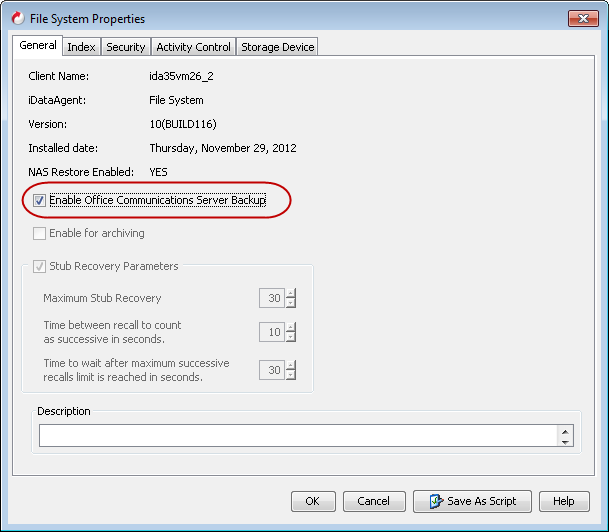The height and width of the screenshot is (532, 609).
Task: Decrease Maximum Stub Recovery value
Action: pyautogui.click(x=291, y=303)
